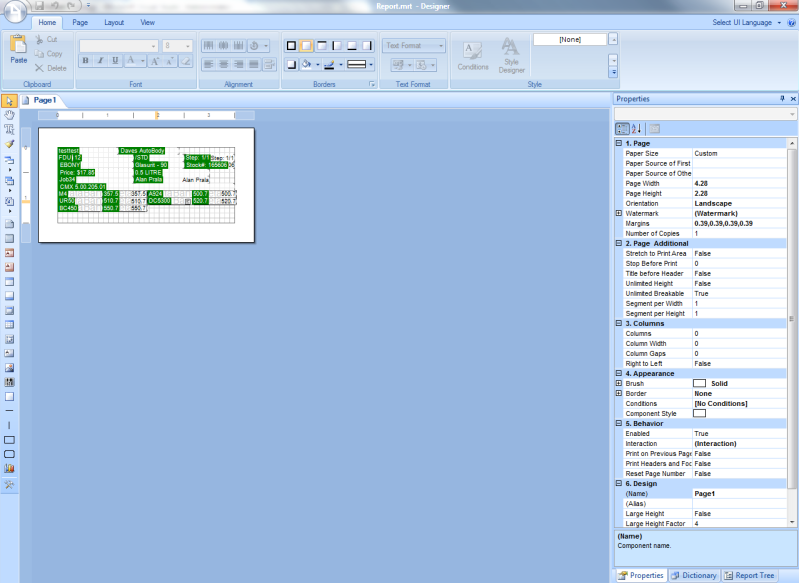
Task: Toggle Italic formatting
Action: 100,61
